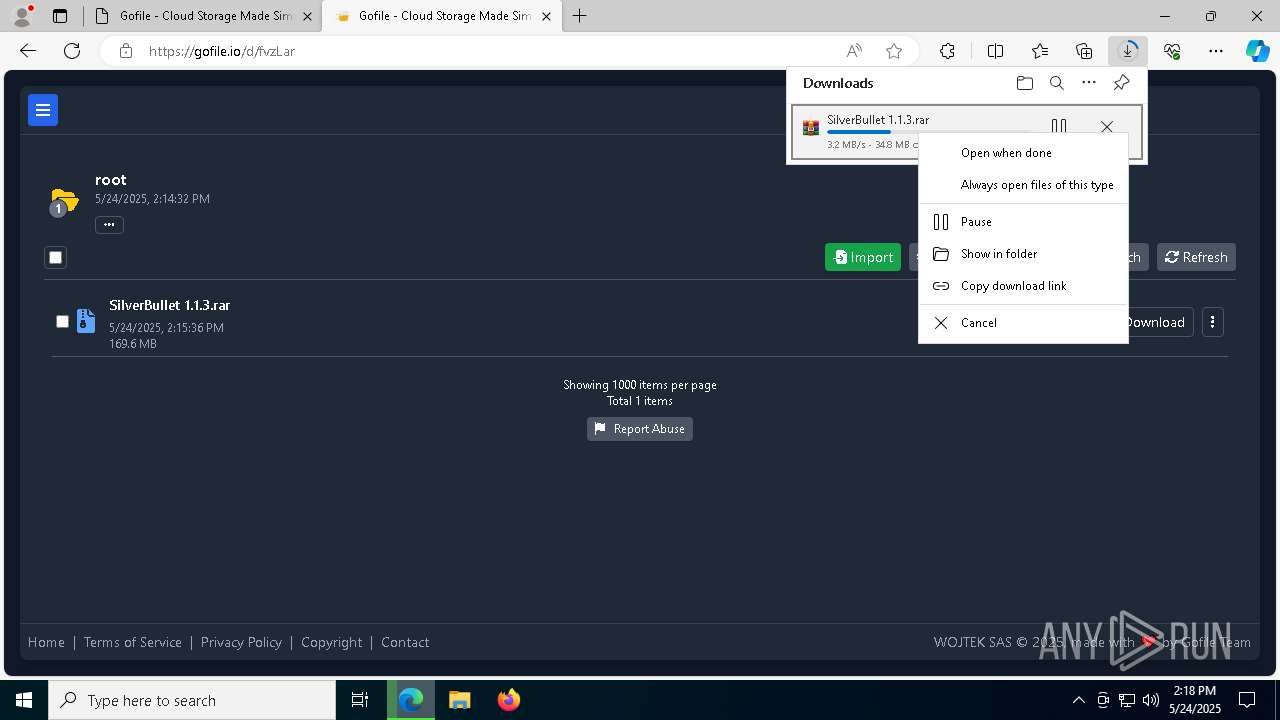
Task: Open the Collections icon in toolbar
Action: pos(1084,51)
